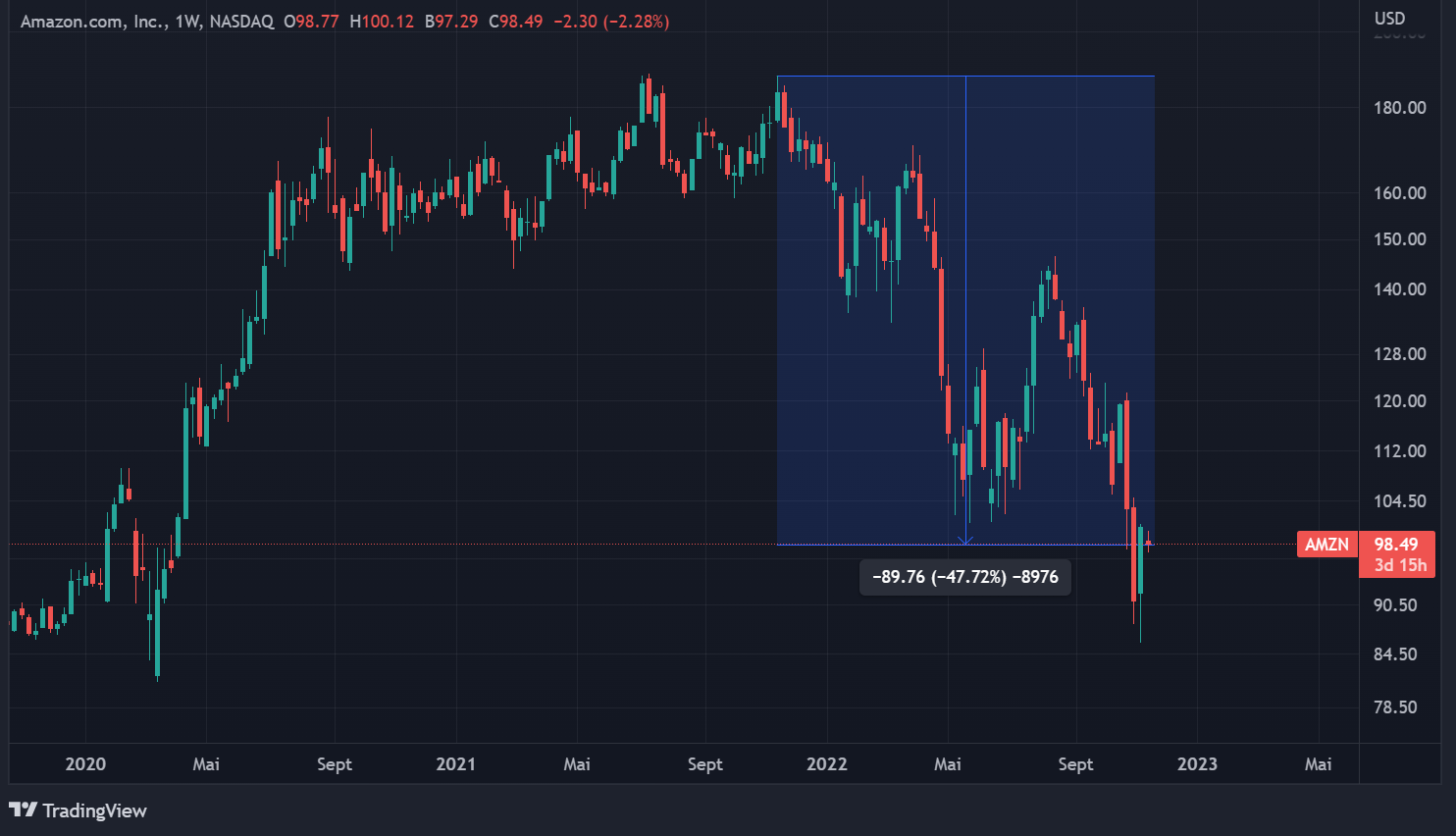
Task: Click 2022 on the time axis
Action: click(x=826, y=764)
